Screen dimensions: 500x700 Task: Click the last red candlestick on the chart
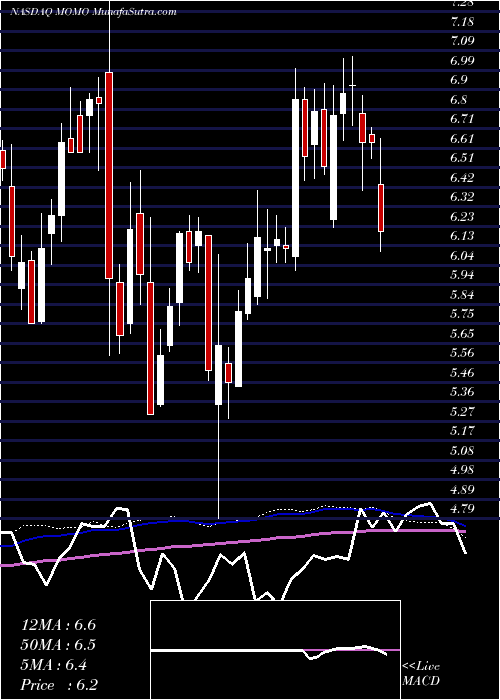[381, 208]
